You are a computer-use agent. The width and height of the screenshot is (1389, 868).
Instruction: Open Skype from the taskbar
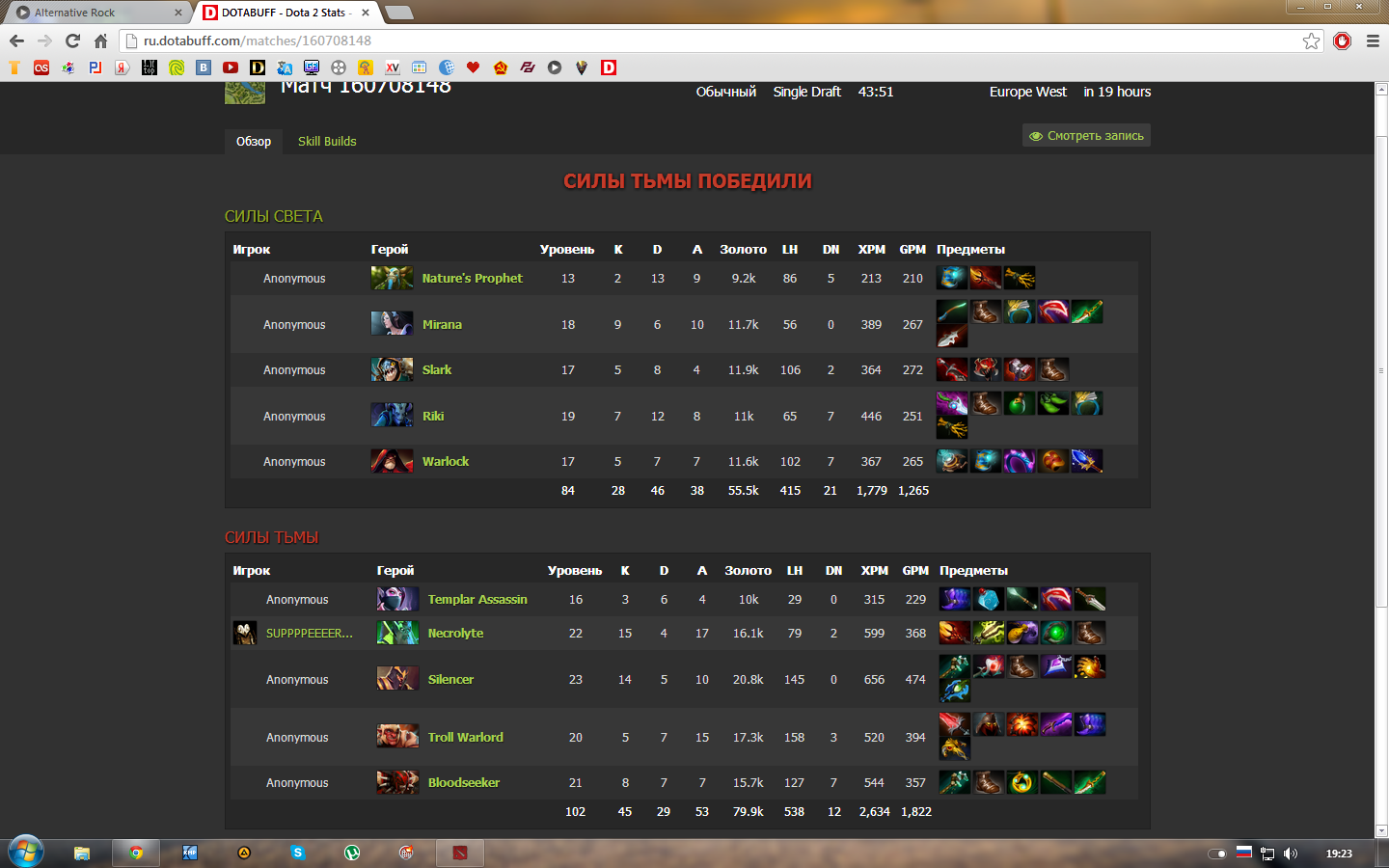click(298, 853)
